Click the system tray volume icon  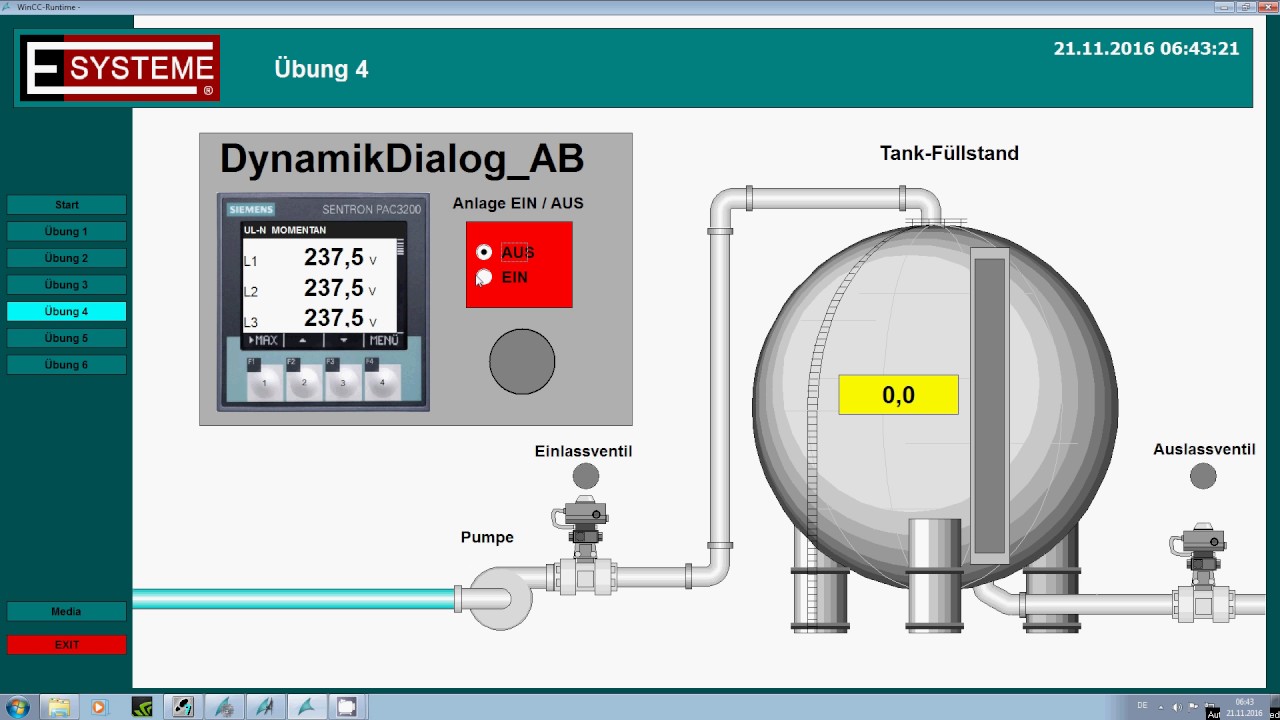[1176, 707]
